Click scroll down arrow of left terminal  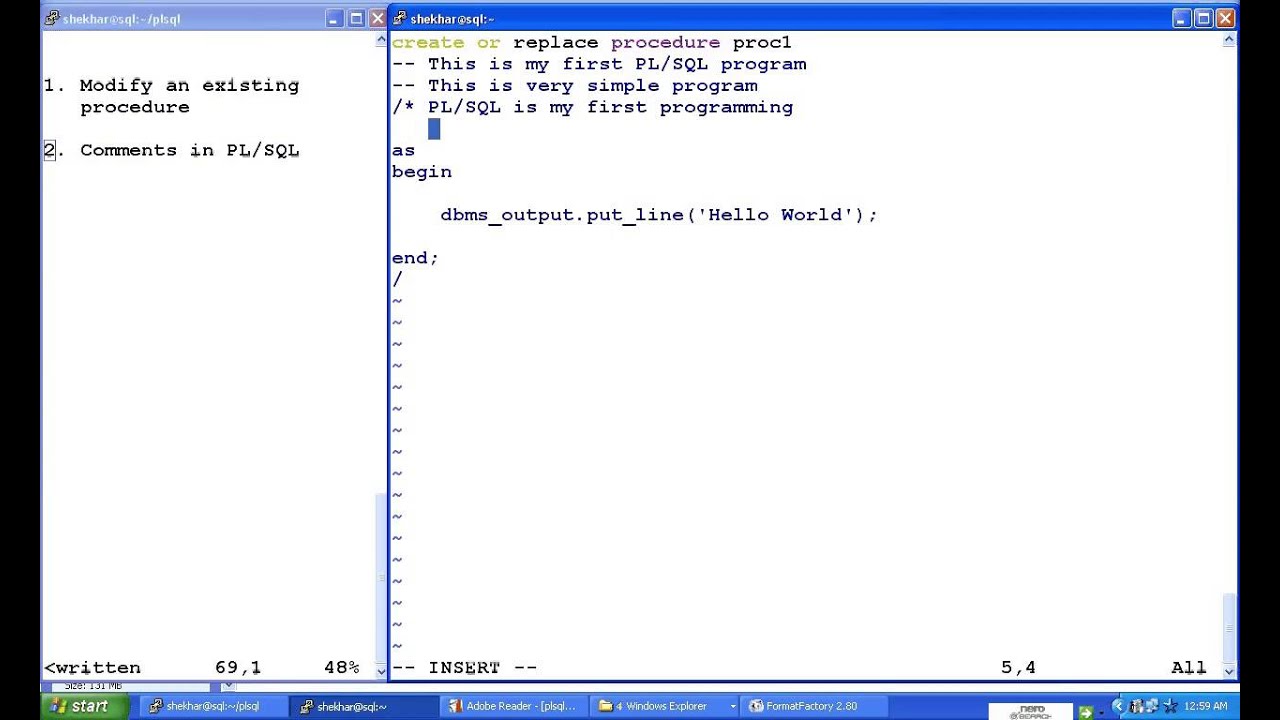[381, 670]
